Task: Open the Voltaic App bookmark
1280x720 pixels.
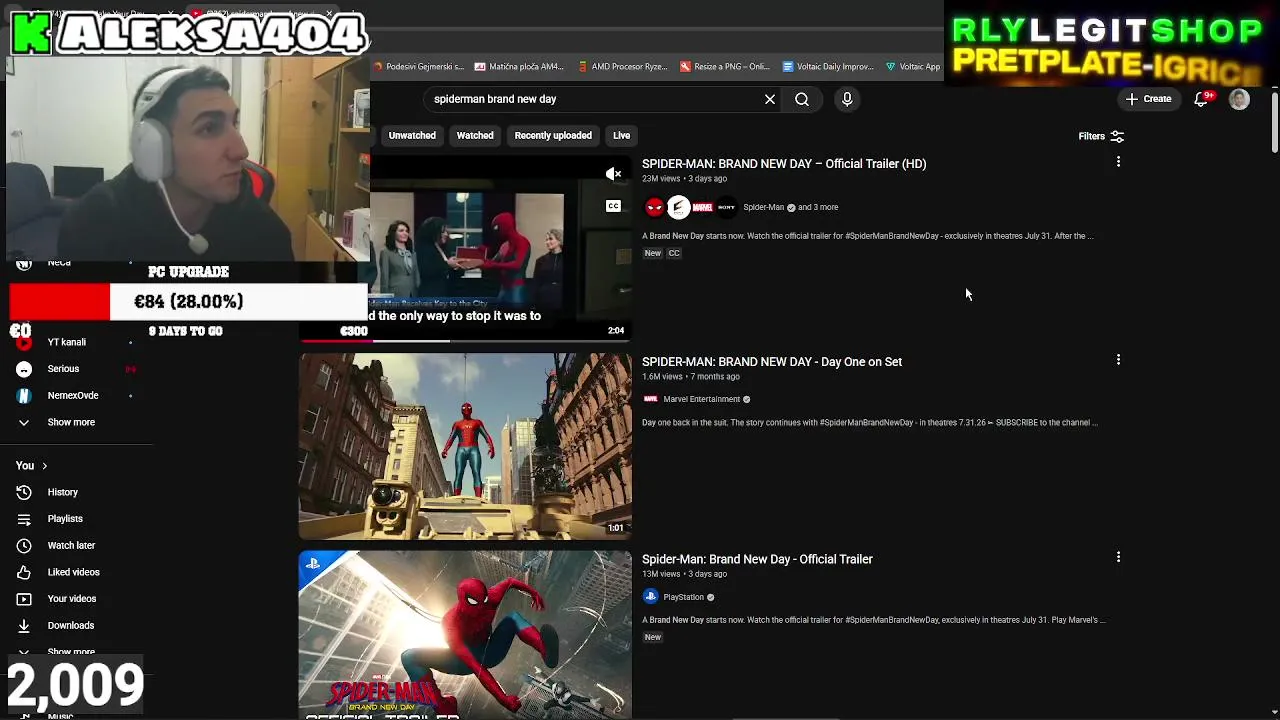Action: tap(913, 67)
